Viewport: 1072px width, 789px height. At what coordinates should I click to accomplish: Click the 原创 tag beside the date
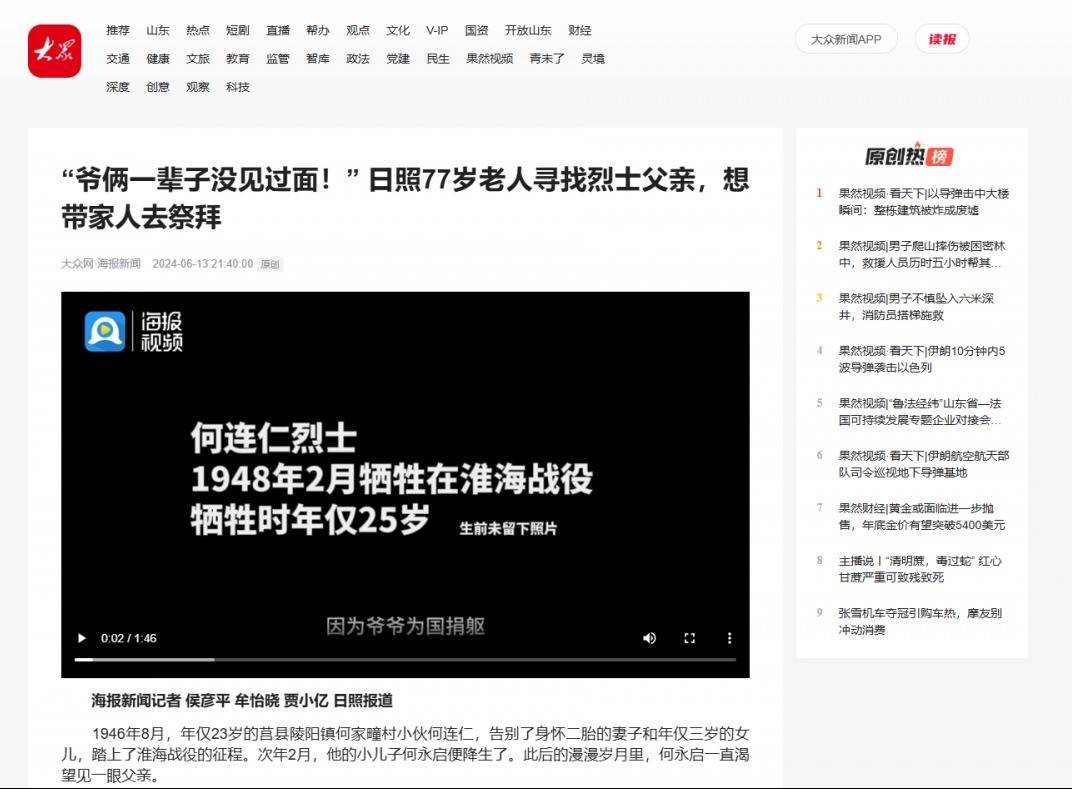[270, 265]
